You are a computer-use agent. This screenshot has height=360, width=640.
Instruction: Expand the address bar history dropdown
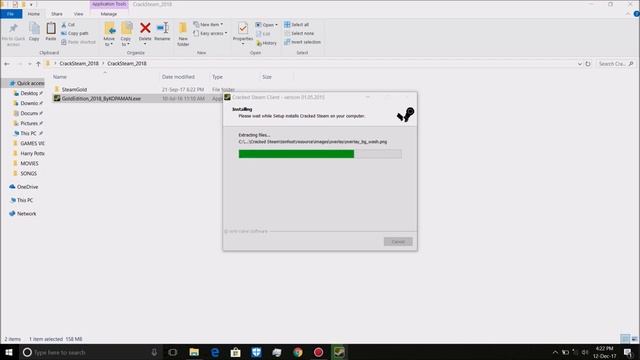click(580, 64)
